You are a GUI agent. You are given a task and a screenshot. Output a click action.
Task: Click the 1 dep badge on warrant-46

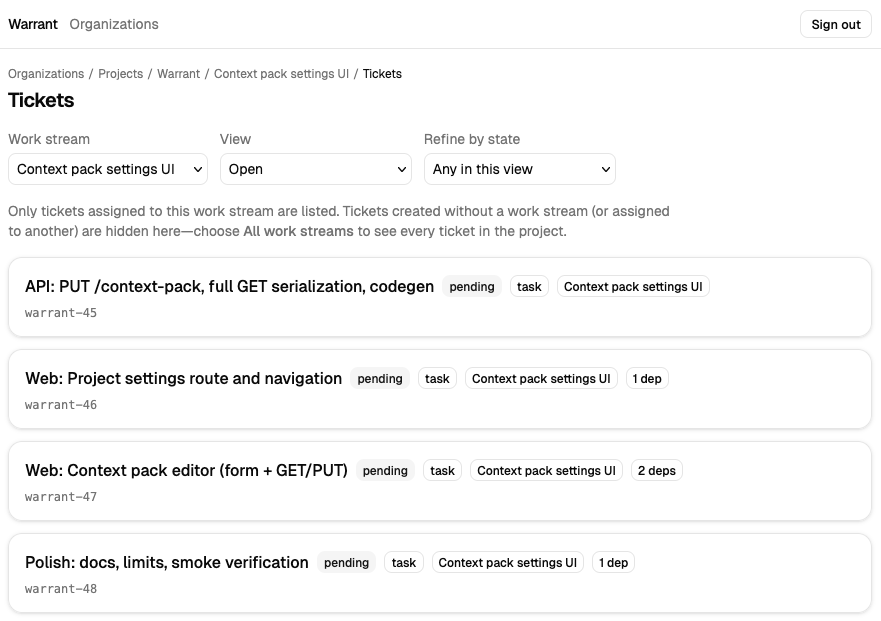(x=647, y=378)
